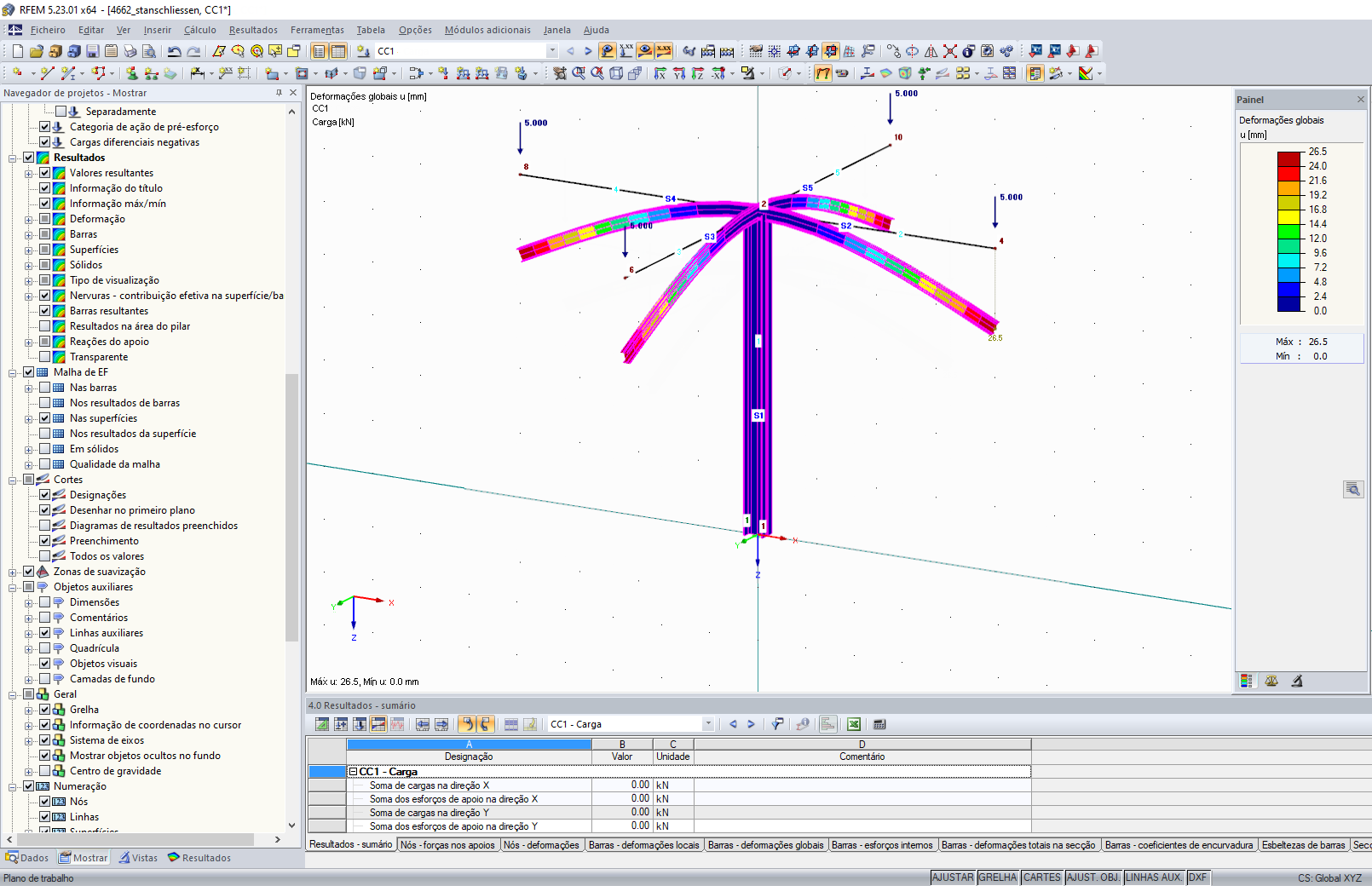Go to previous load case arrow

tap(570, 51)
